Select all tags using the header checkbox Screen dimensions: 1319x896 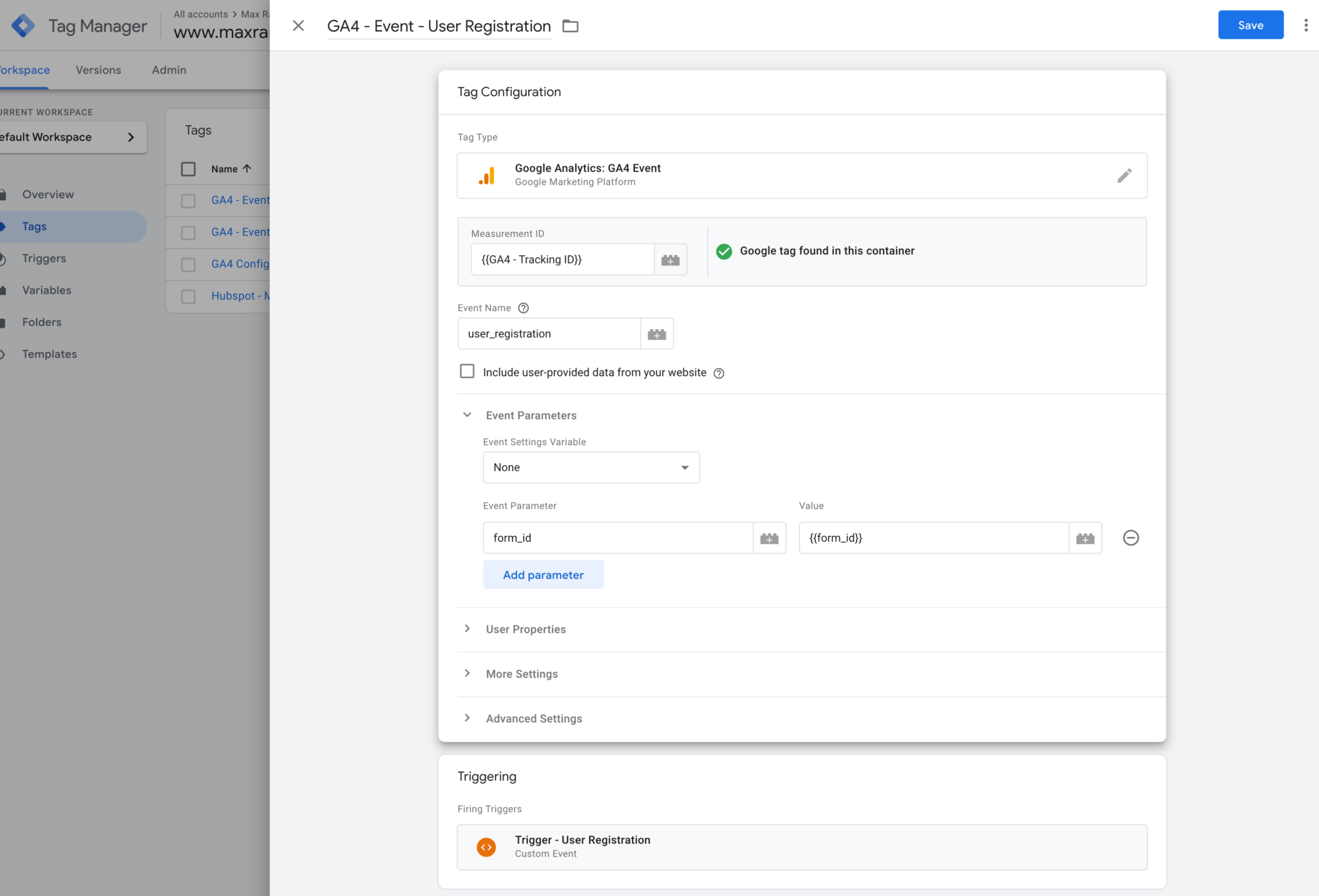188,169
